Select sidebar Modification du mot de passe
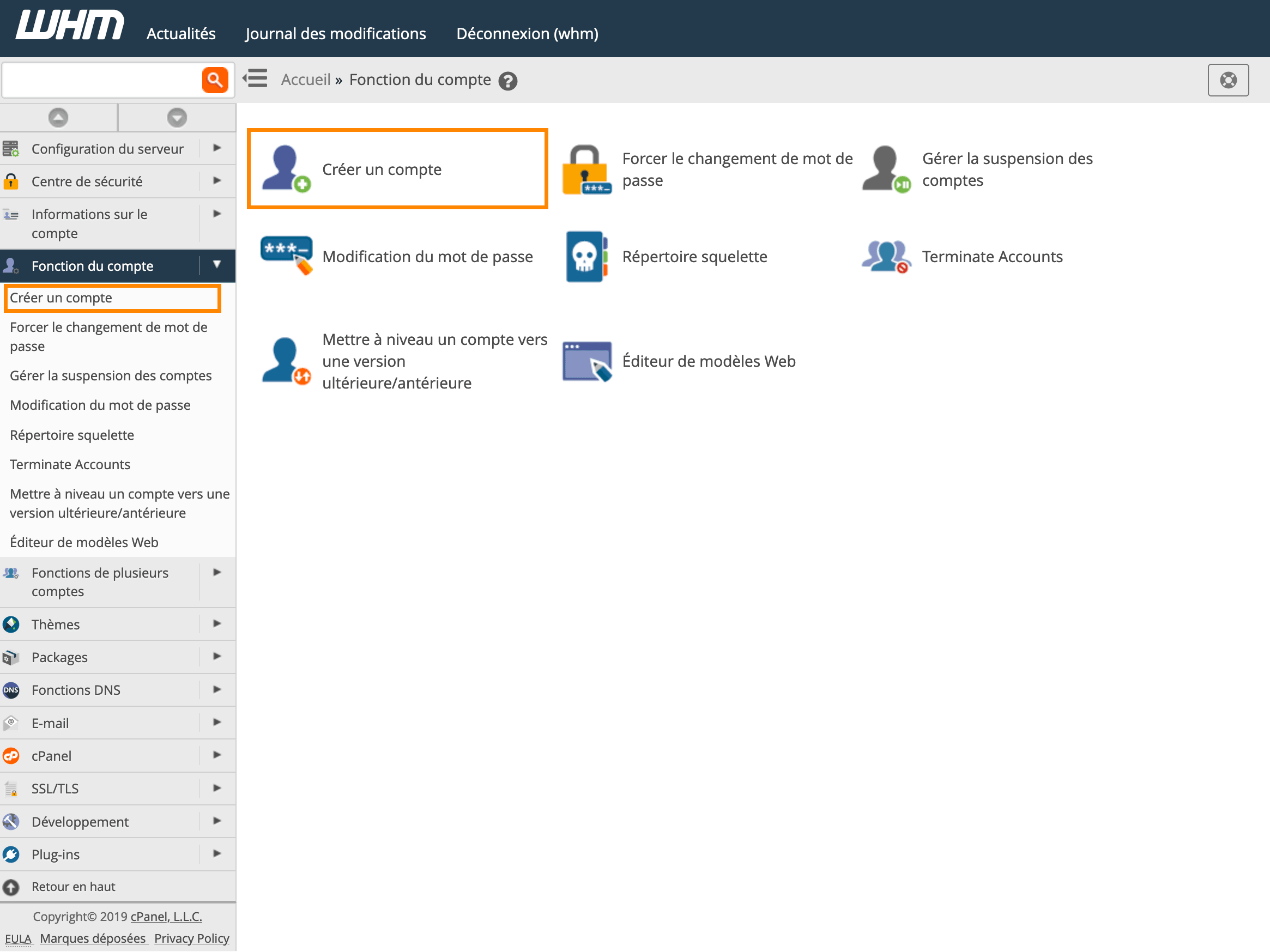 (x=100, y=405)
